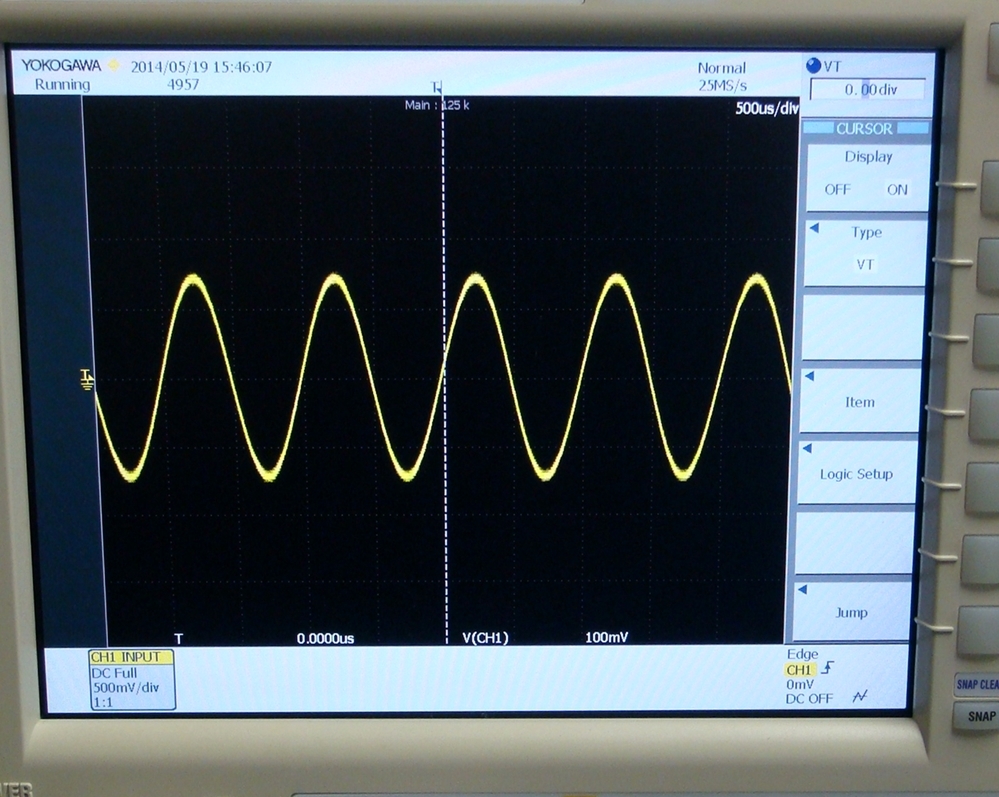Click the blue VT knob indicator icon
Image resolution: width=999 pixels, height=797 pixels.
[x=814, y=66]
